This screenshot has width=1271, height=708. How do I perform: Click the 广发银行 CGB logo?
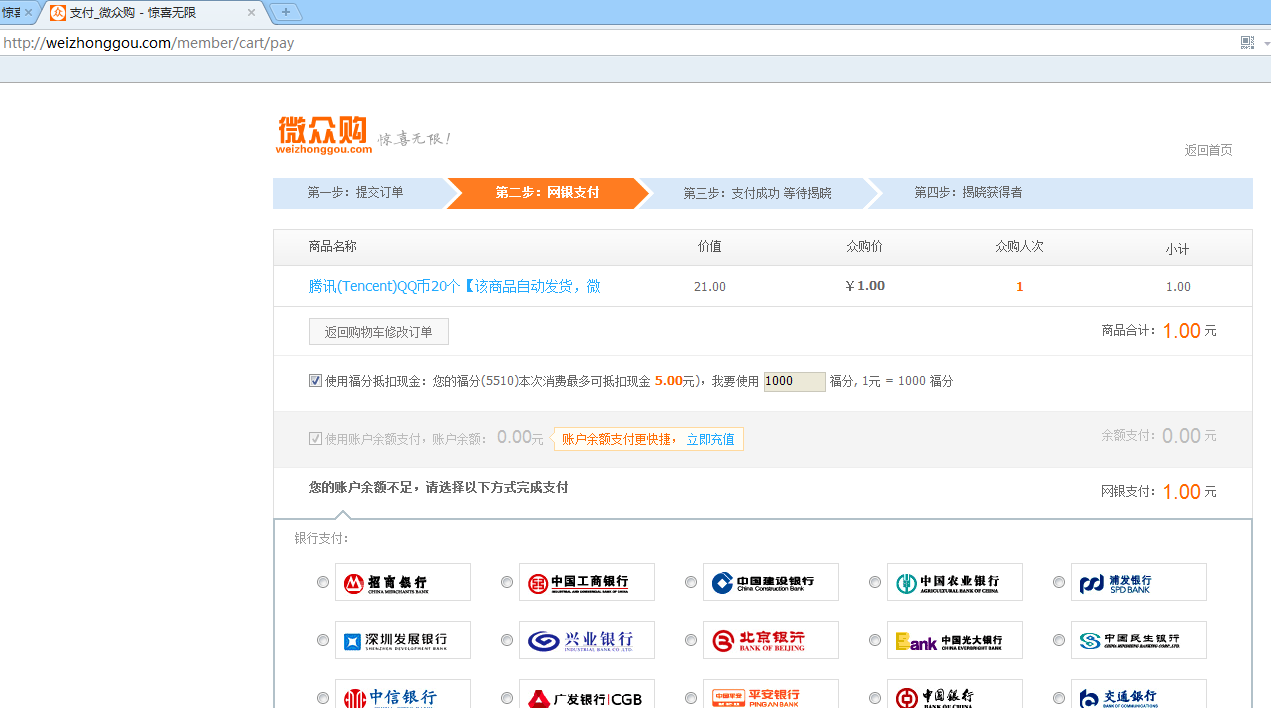coord(587,694)
